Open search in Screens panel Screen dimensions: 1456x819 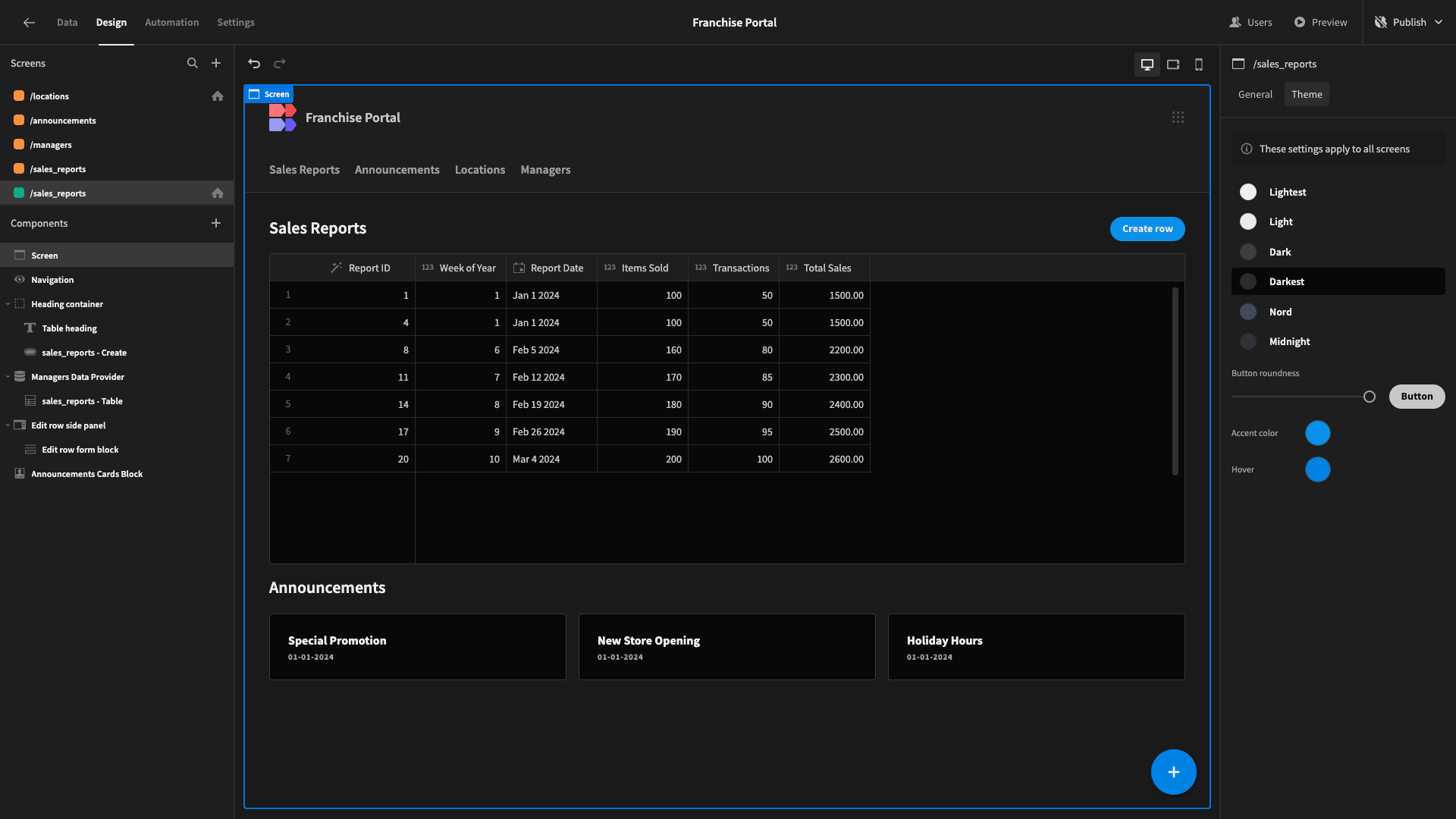click(193, 64)
